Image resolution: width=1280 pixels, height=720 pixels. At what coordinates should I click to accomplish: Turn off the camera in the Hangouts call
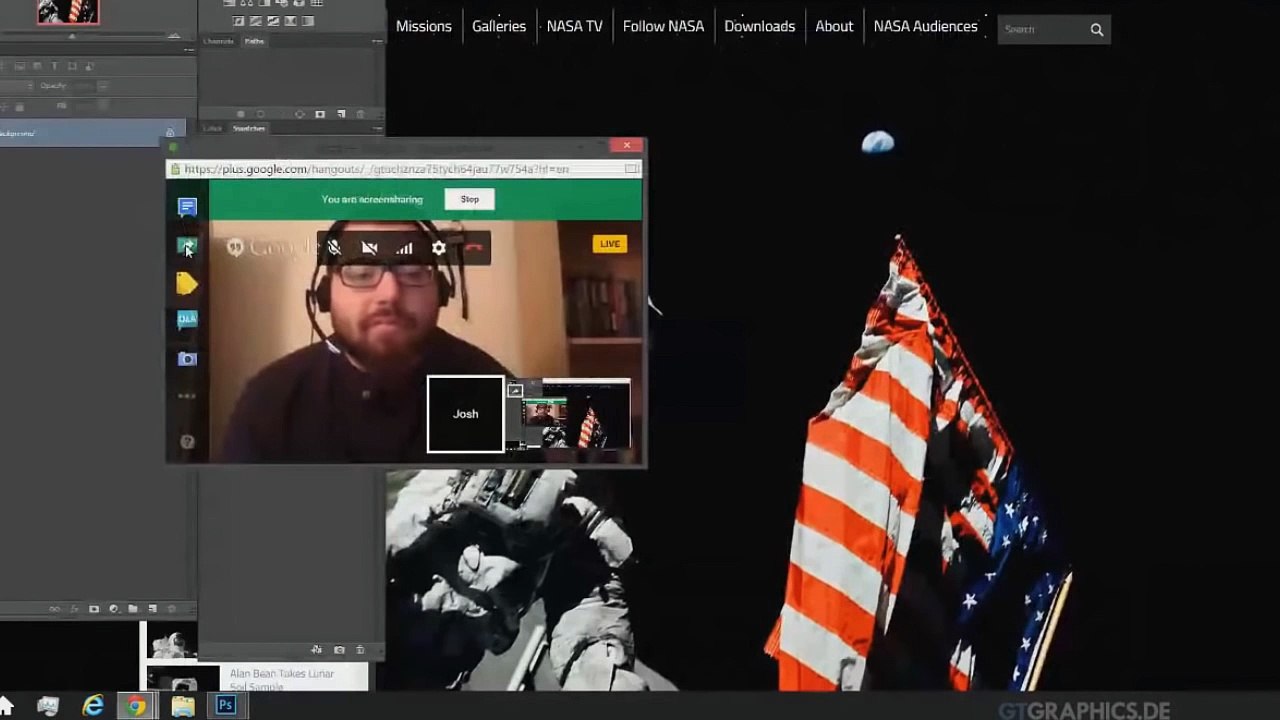[369, 248]
